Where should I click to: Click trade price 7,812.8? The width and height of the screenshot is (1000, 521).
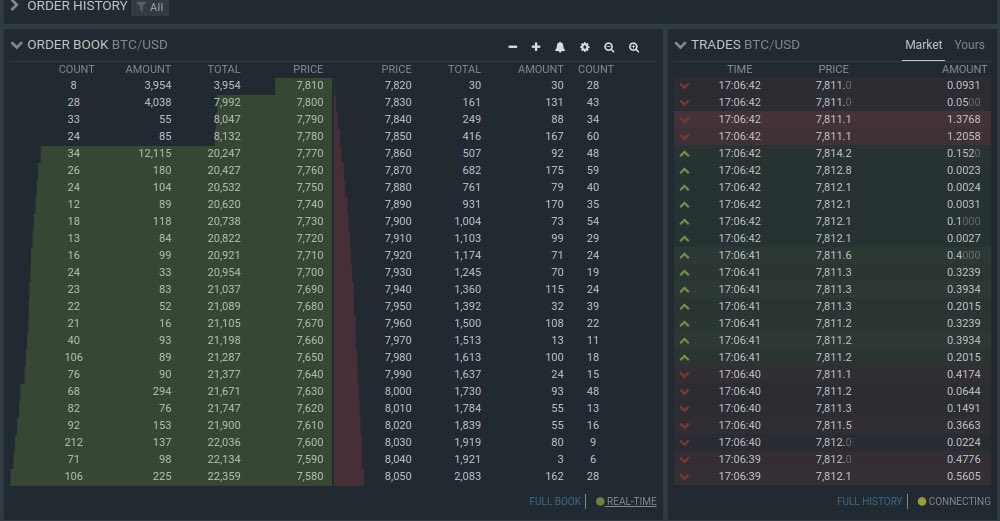click(833, 170)
